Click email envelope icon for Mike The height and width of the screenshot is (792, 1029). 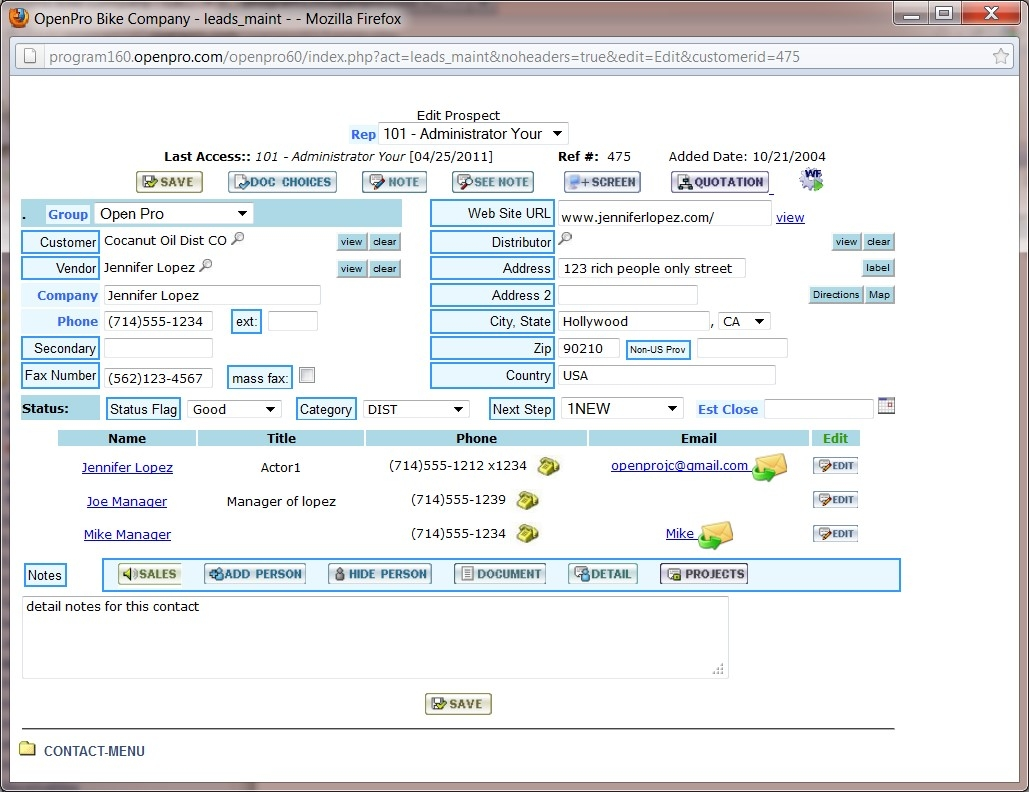[715, 535]
